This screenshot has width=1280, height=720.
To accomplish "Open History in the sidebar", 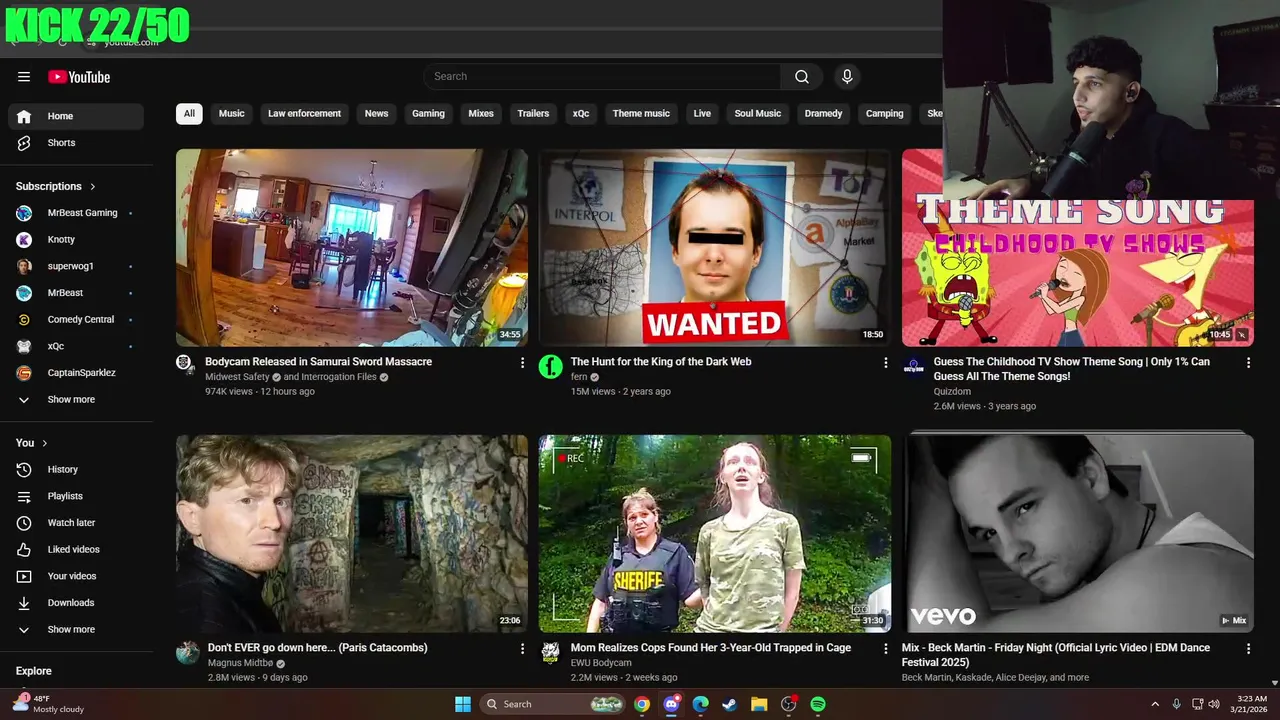I will (76, 469).
